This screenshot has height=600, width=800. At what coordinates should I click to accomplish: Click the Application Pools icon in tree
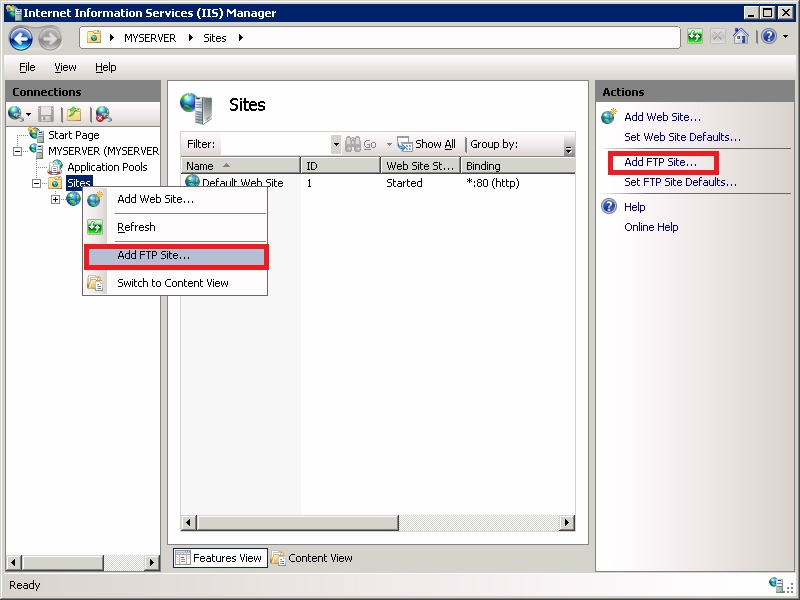click(x=55, y=167)
